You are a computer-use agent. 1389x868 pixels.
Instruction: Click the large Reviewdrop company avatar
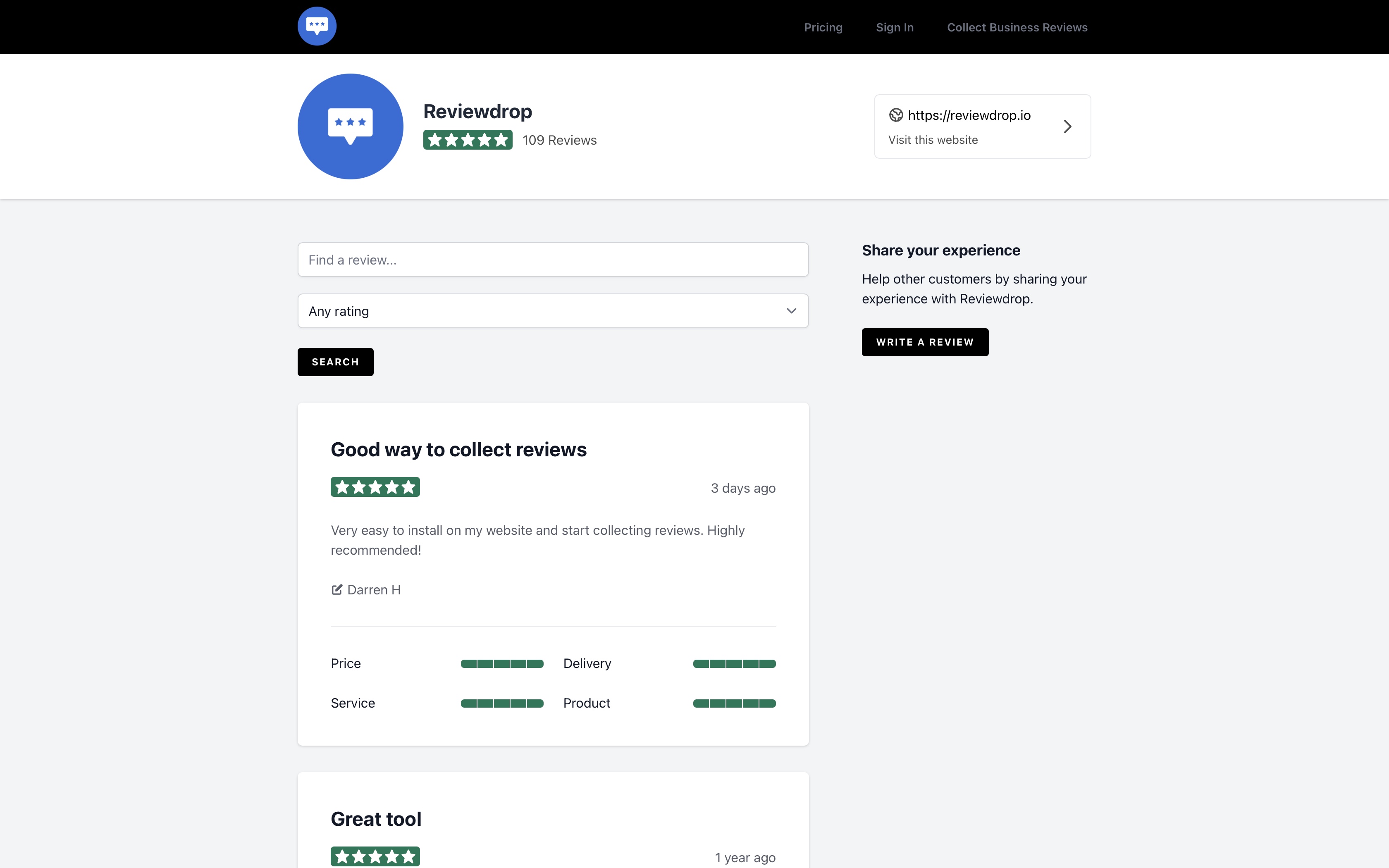pyautogui.click(x=350, y=126)
